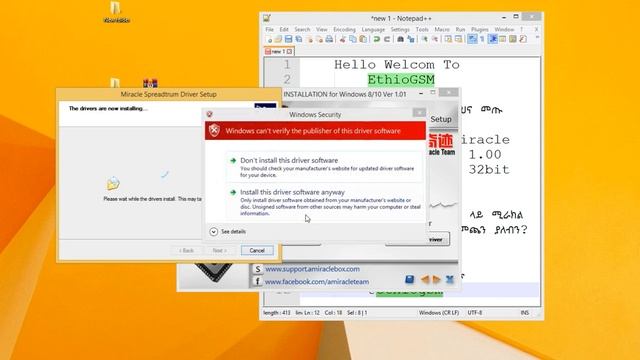
Task: Open the Macro menu in Notepad++
Action: tap(442, 29)
